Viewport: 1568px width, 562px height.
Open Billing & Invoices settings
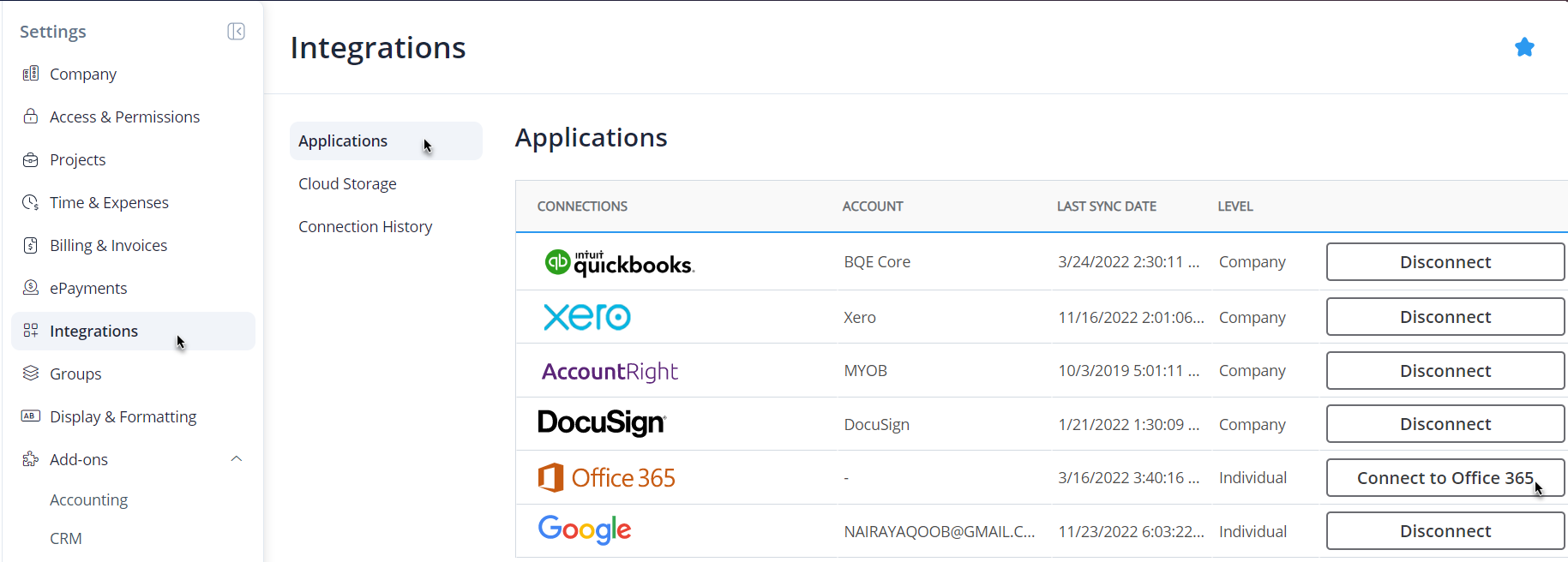tap(108, 245)
